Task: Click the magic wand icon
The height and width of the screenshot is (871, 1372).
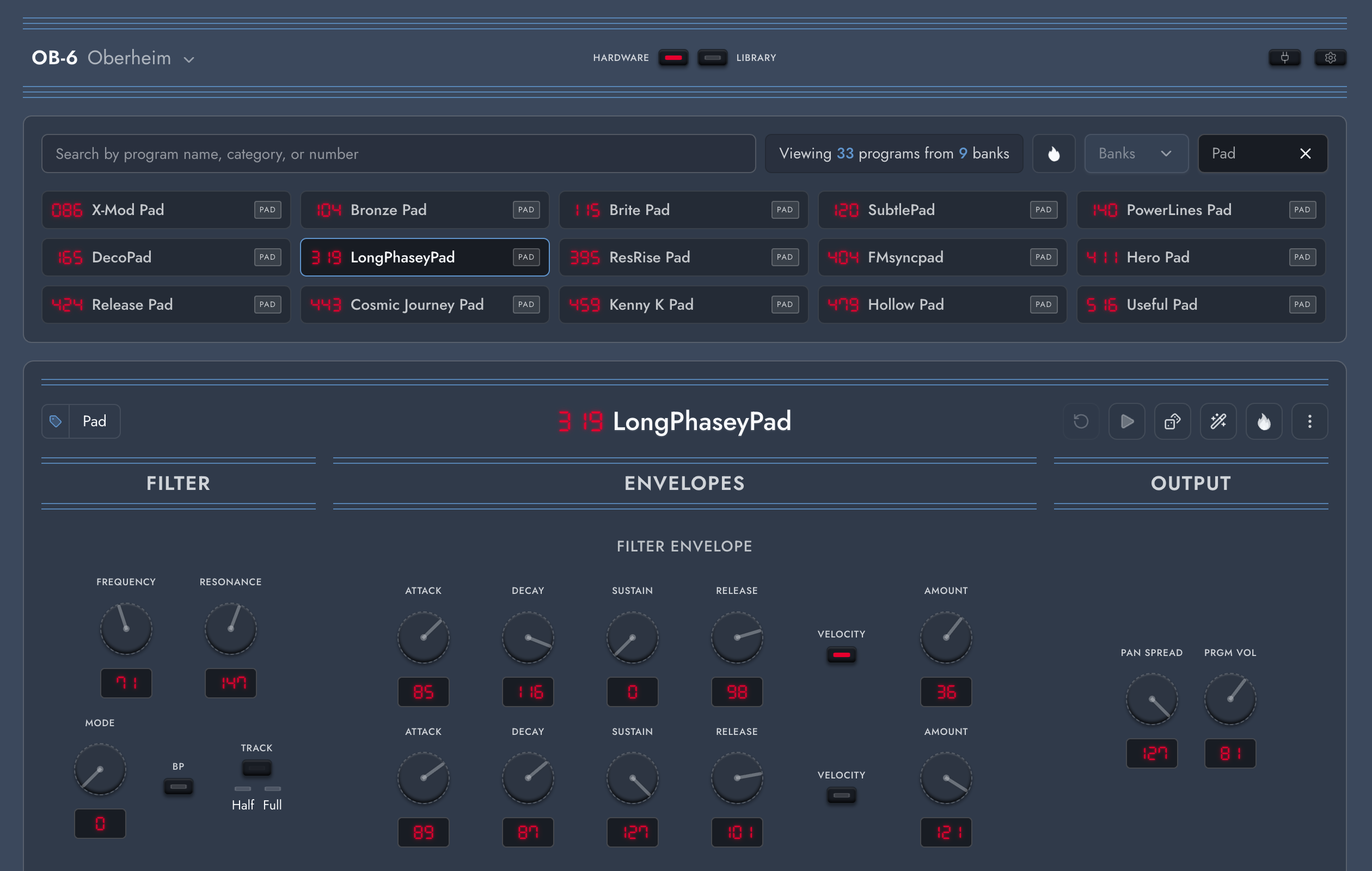Action: click(x=1218, y=421)
